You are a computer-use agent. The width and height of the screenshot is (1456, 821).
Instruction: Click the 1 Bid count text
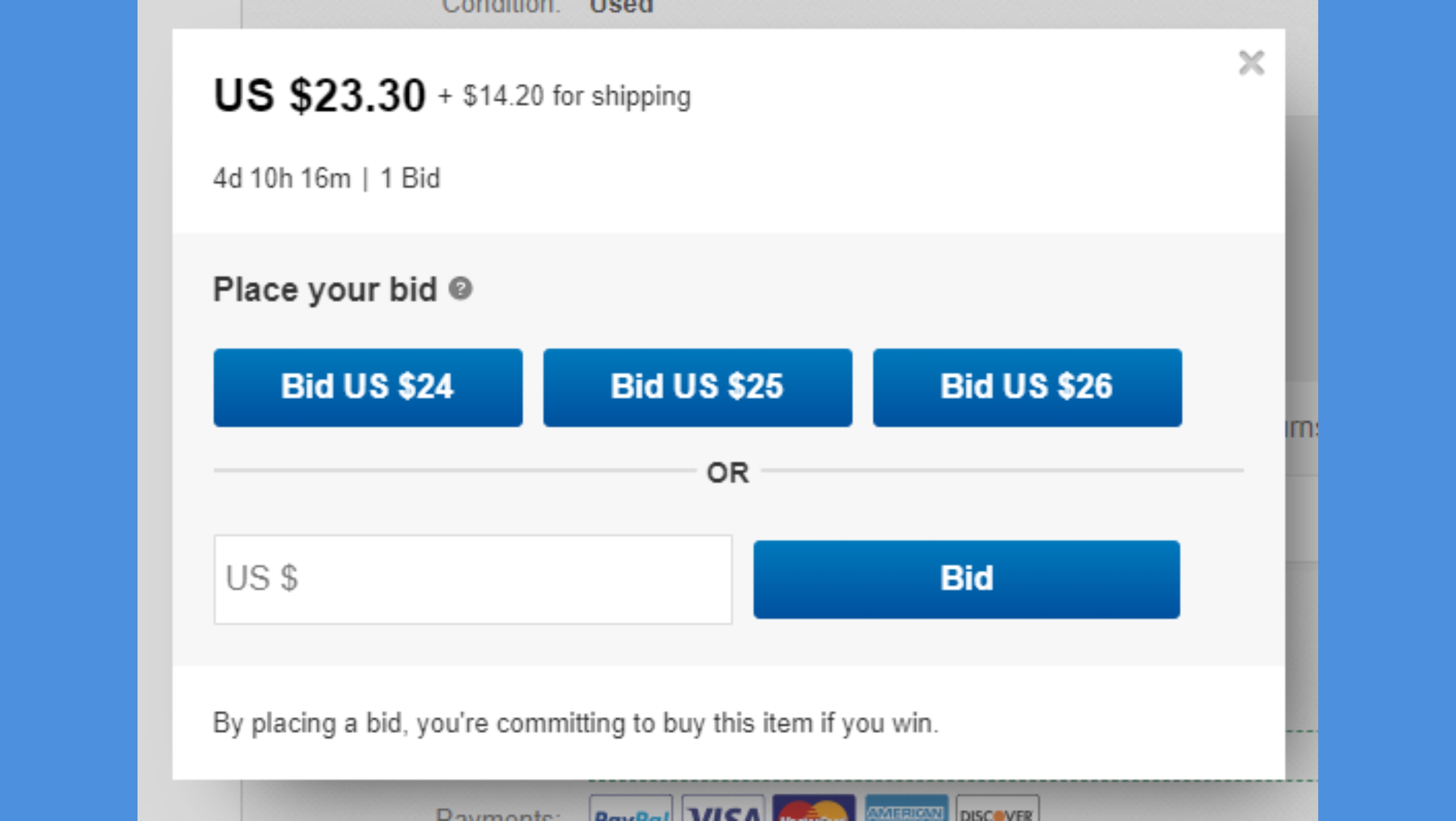pos(410,178)
